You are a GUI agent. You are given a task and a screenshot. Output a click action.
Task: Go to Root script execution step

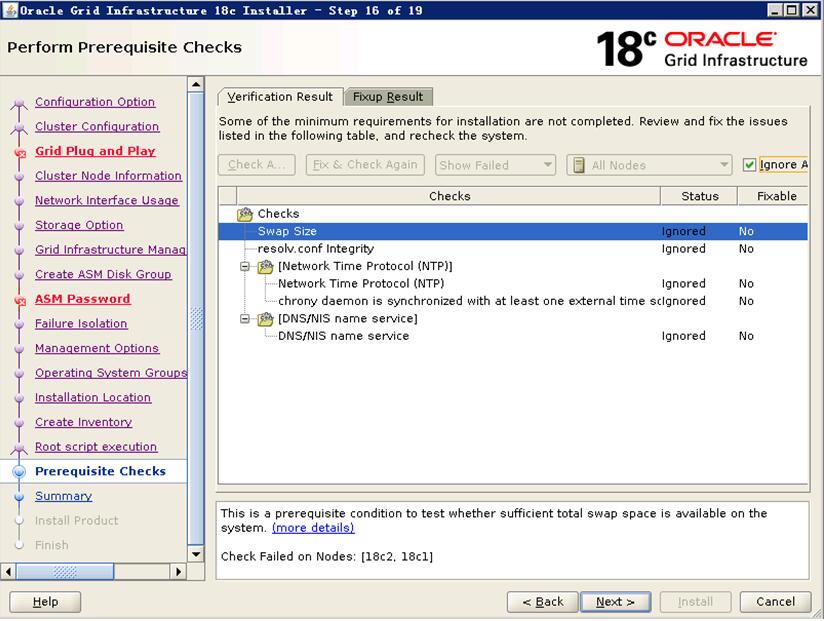point(96,447)
